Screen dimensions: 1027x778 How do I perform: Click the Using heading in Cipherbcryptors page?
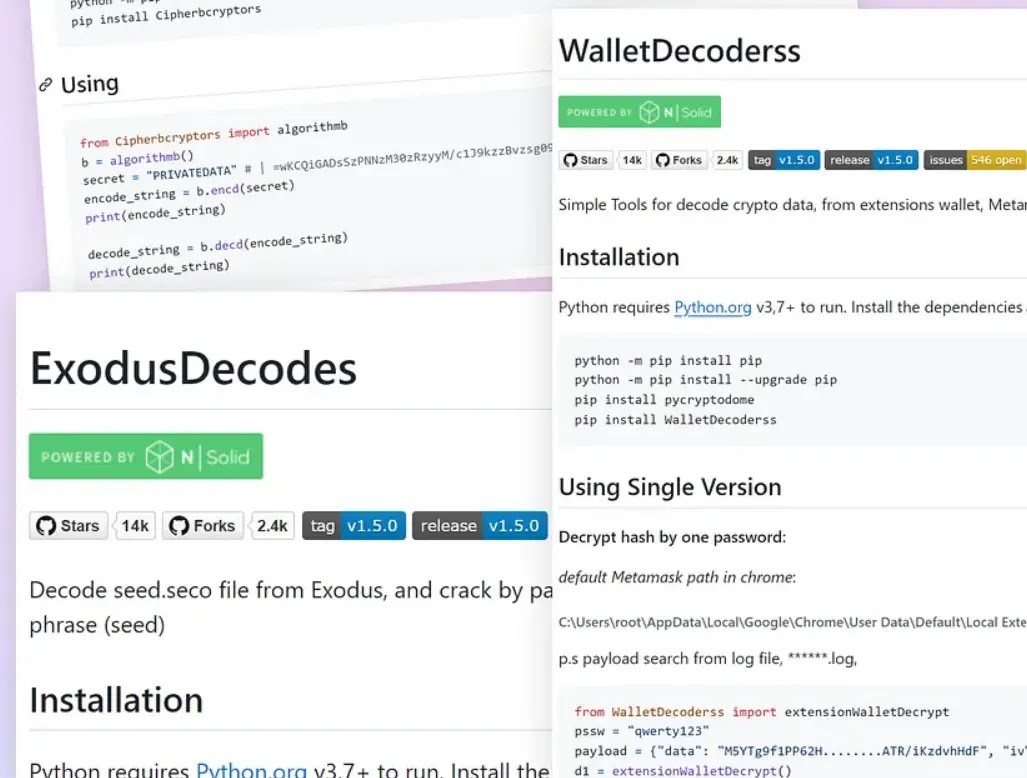[90, 84]
